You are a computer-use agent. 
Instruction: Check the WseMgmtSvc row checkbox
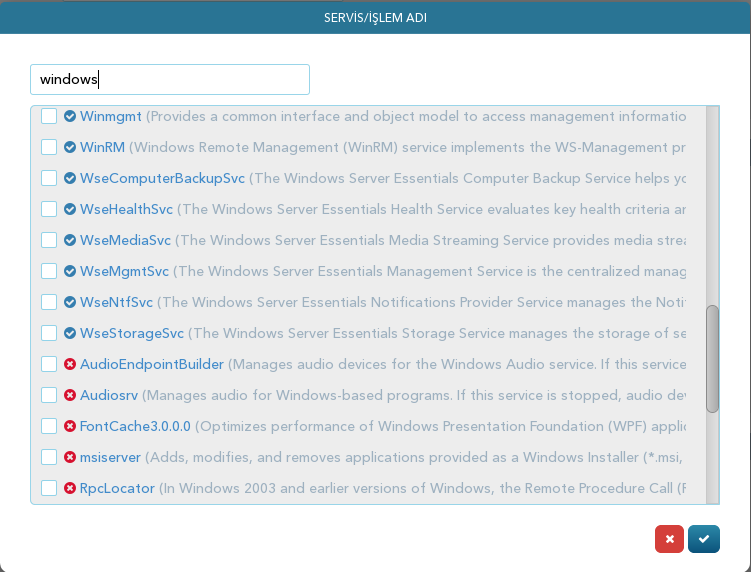pyautogui.click(x=49, y=271)
